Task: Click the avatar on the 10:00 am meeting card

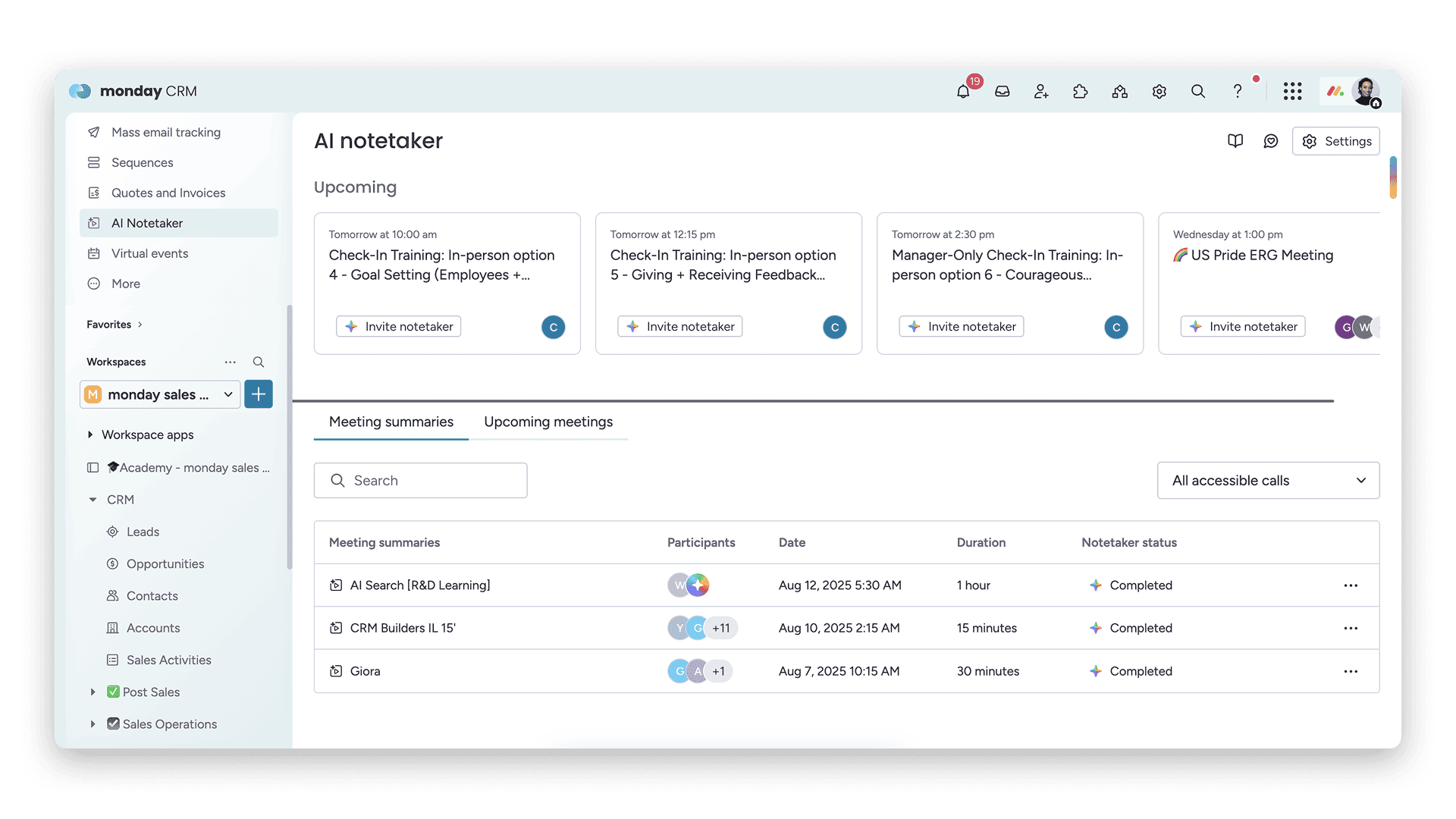Action: pyautogui.click(x=554, y=327)
